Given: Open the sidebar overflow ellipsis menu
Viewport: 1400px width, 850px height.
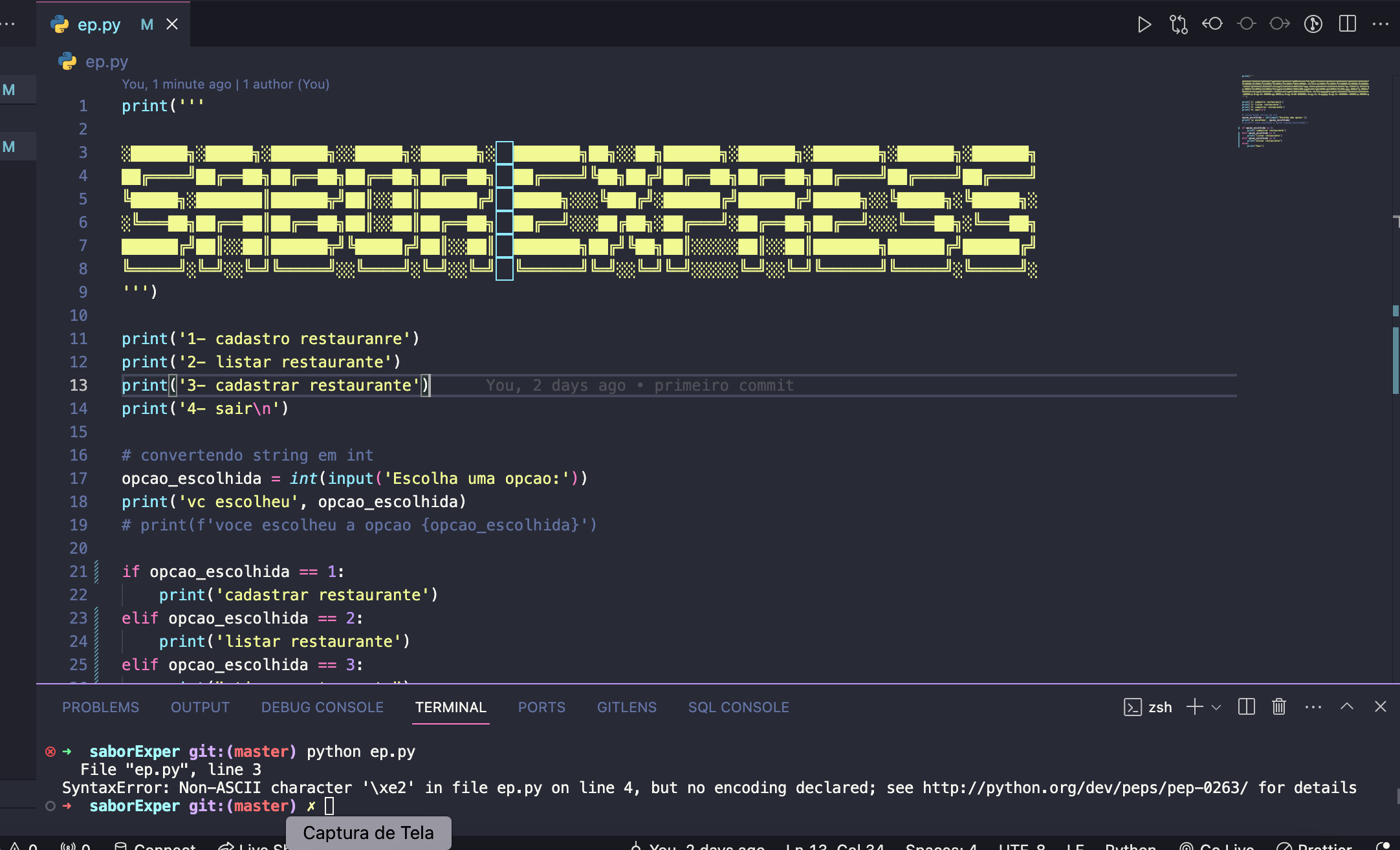Looking at the screenshot, I should coord(8,25).
